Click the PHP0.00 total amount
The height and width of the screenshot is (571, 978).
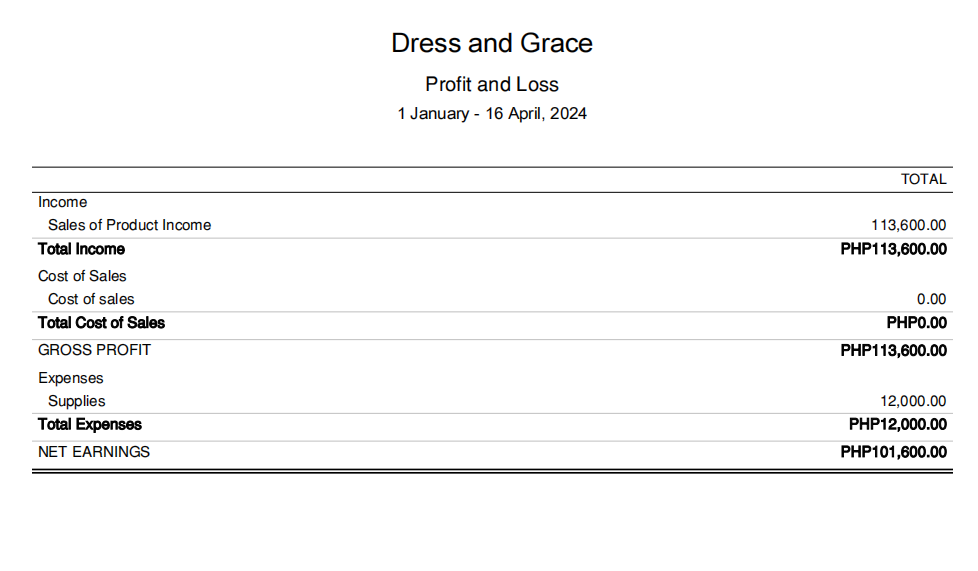click(x=916, y=323)
